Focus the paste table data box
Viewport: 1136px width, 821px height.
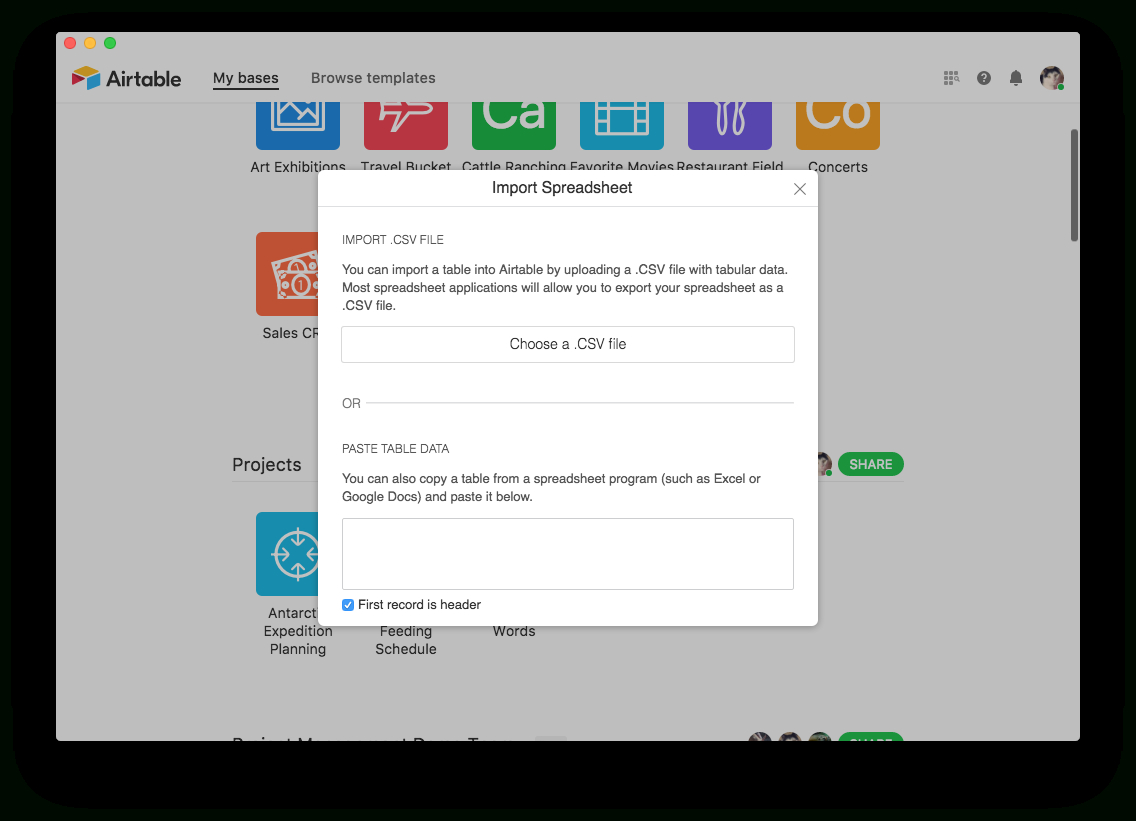pos(568,554)
